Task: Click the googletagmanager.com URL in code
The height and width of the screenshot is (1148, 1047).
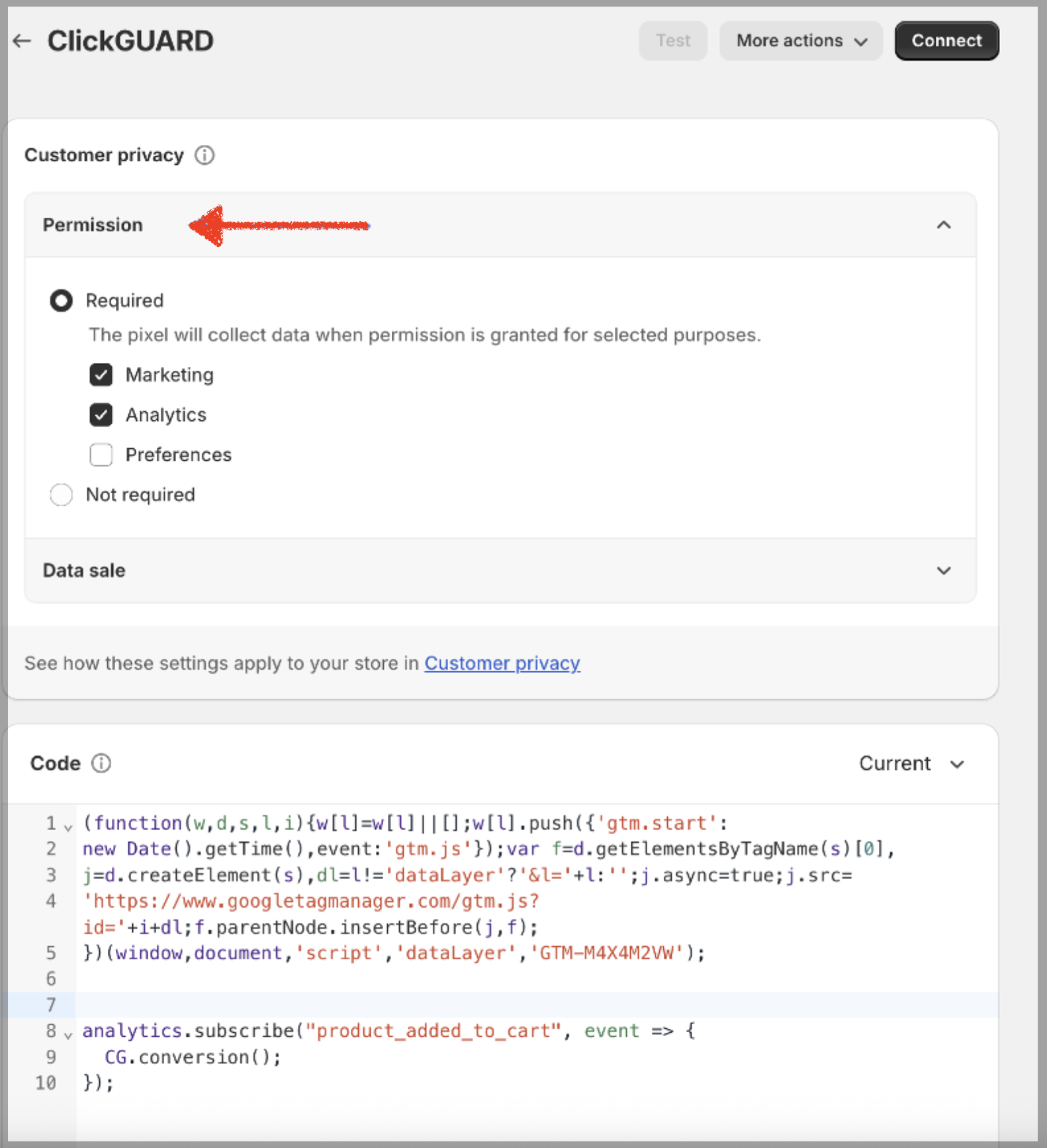Action: 311,902
